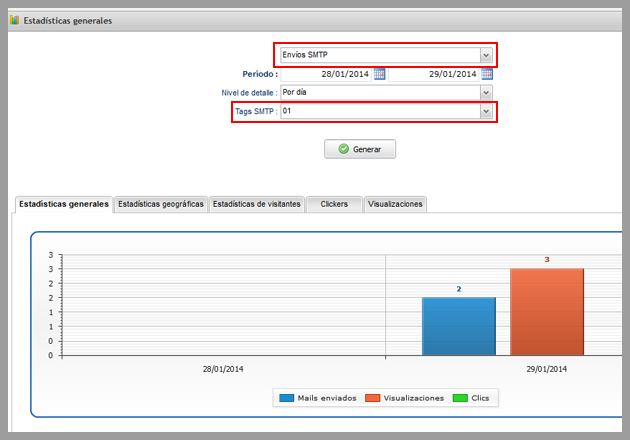Click the bar chart icon beside Estadísticas generales title
The image size is (630, 440).
(14, 20)
